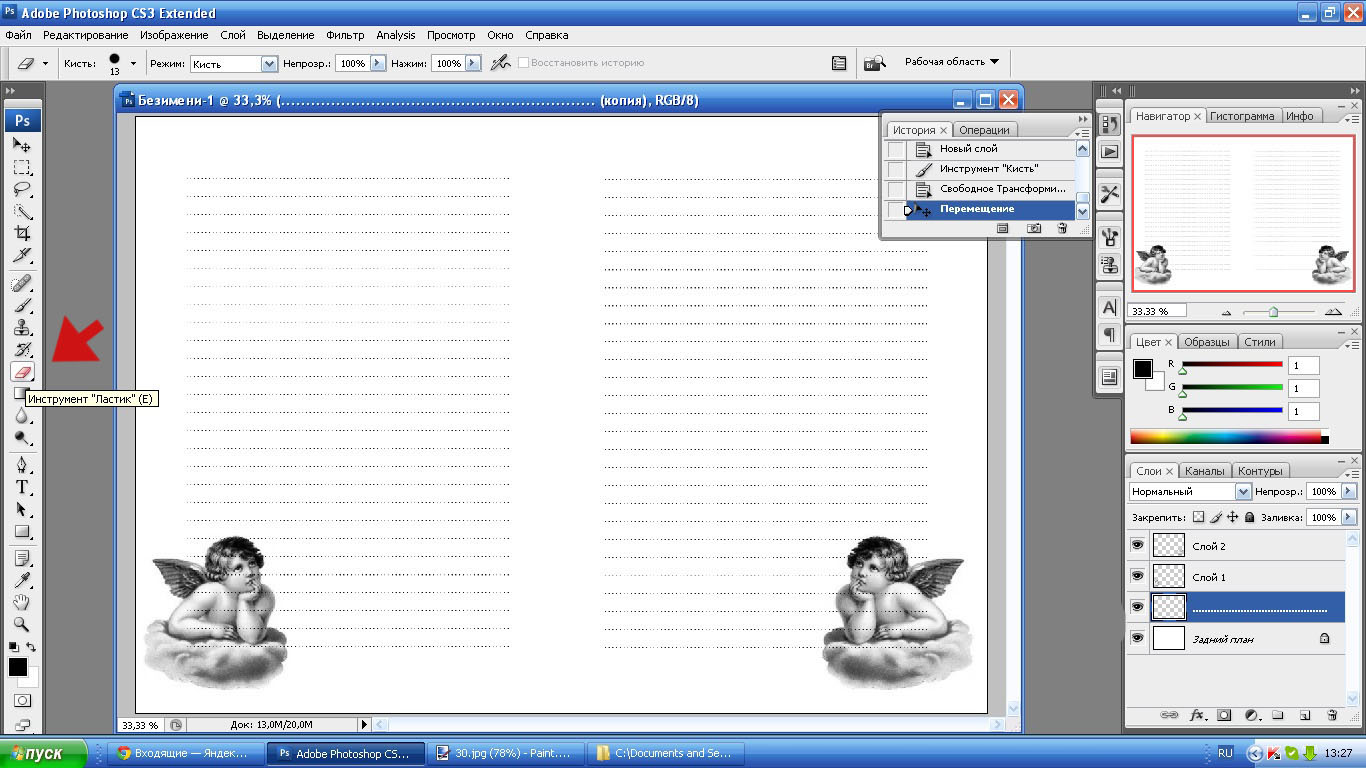1366x768 pixels.
Task: Open the Character panel from the dock
Action: pyautogui.click(x=1109, y=308)
